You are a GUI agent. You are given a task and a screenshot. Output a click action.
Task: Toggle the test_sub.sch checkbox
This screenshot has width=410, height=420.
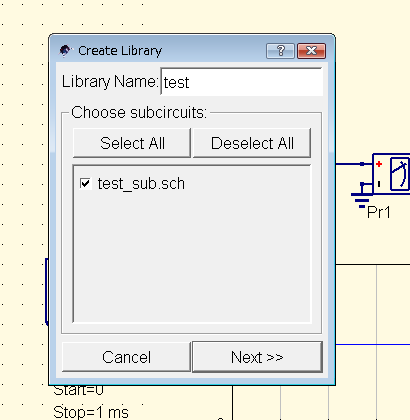point(86,183)
